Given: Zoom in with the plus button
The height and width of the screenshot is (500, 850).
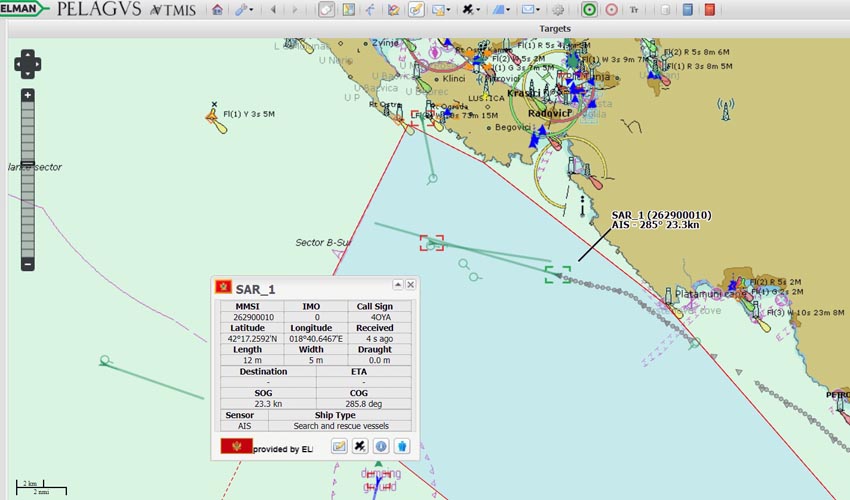Looking at the screenshot, I should pos(28,95).
